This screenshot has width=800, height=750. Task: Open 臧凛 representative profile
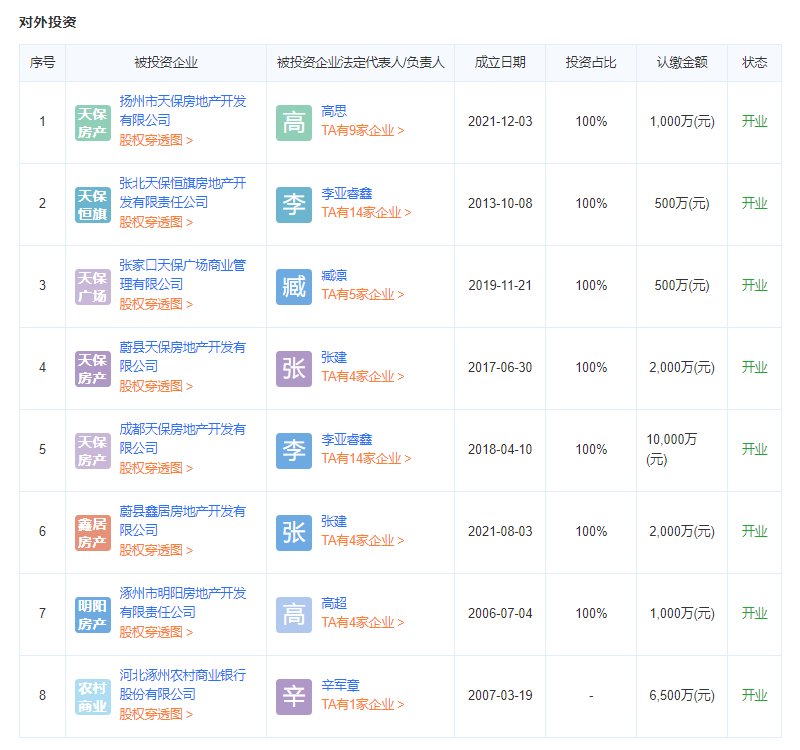(x=334, y=276)
